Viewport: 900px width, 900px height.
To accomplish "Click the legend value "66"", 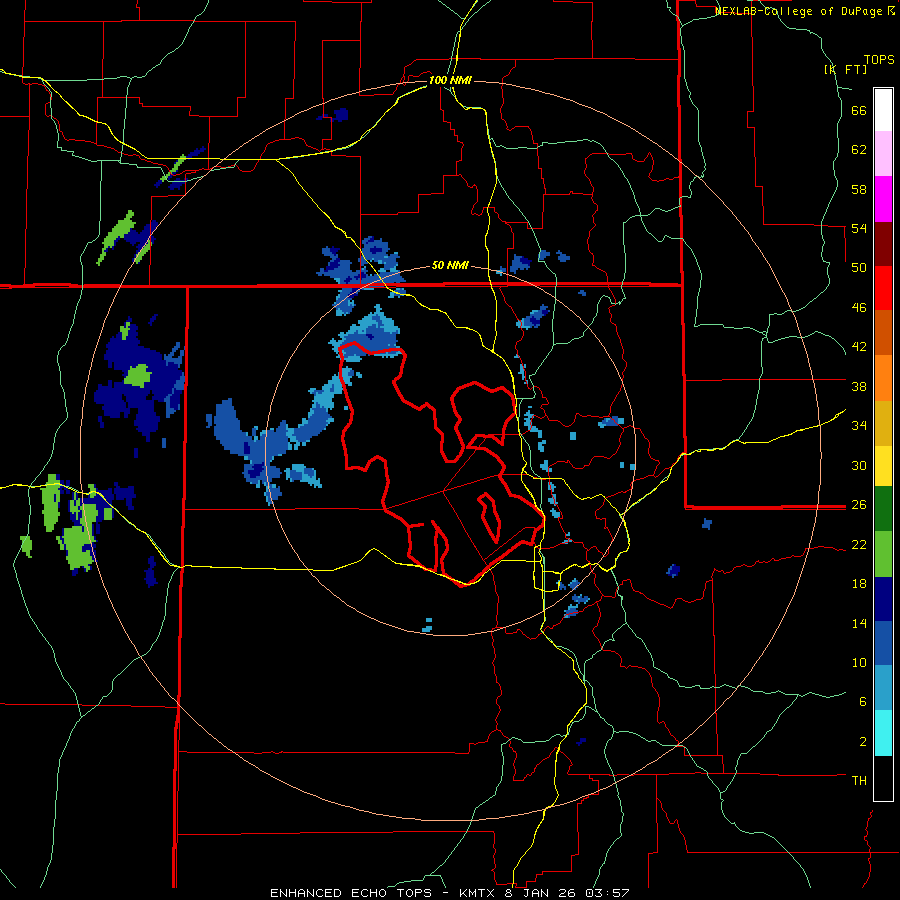I will (x=859, y=110).
